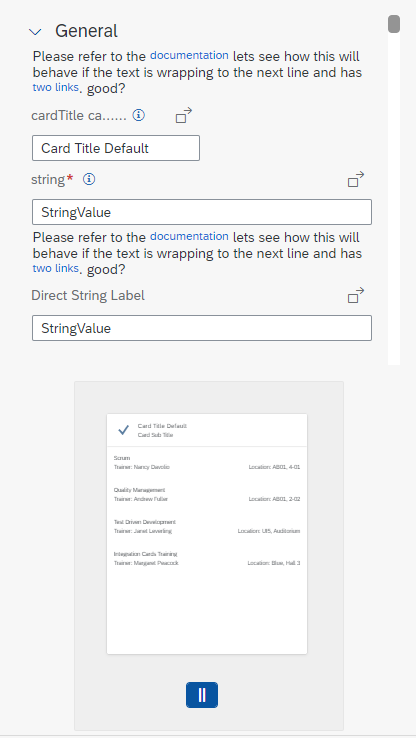Viewport: 416px width, 738px height.
Task: Show info icon for the string field
Action: pos(89,179)
